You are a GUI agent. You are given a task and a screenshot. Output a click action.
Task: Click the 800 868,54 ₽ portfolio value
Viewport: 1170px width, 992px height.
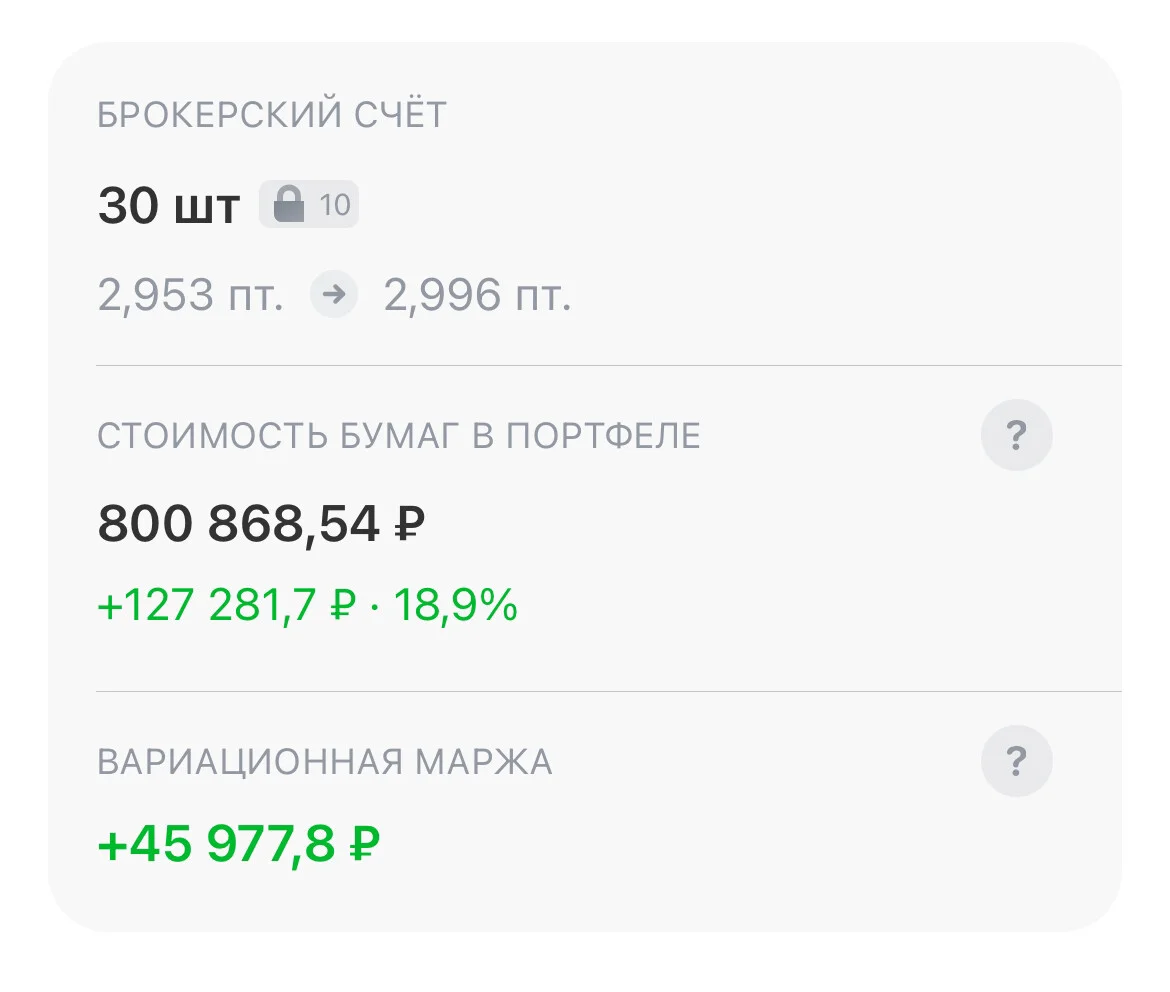click(261, 524)
